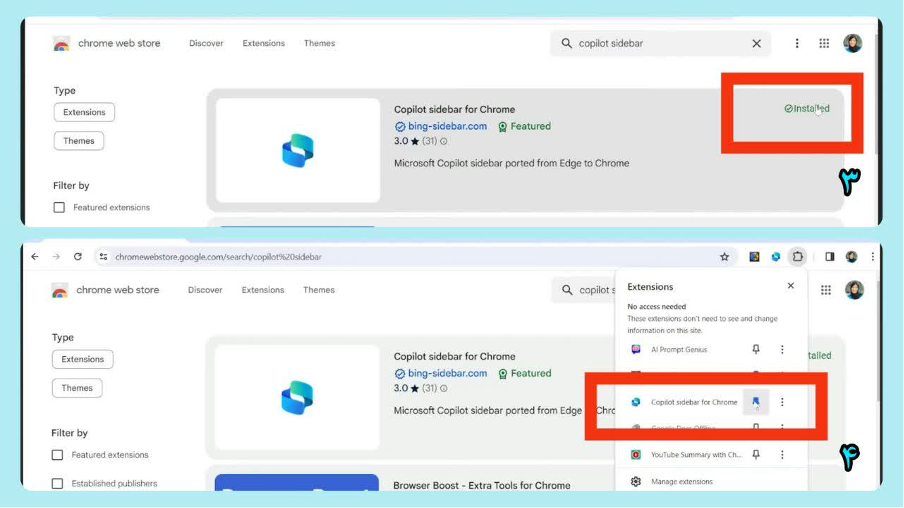Click the rating info icon in top result
This screenshot has width=904, height=508.
pos(444,141)
